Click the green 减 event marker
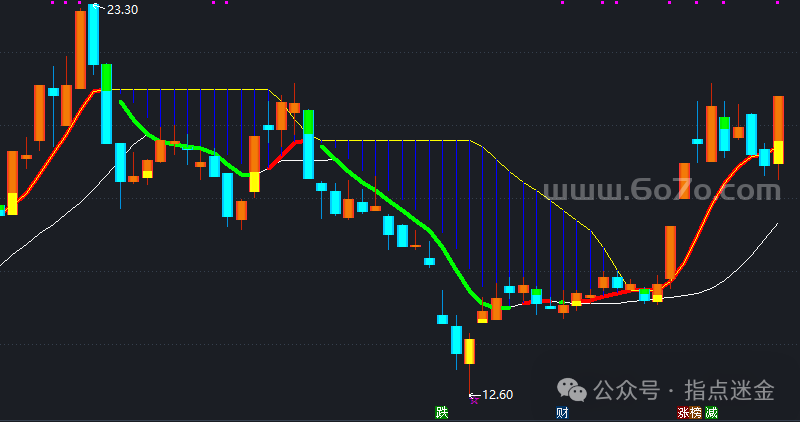 [x=711, y=412]
